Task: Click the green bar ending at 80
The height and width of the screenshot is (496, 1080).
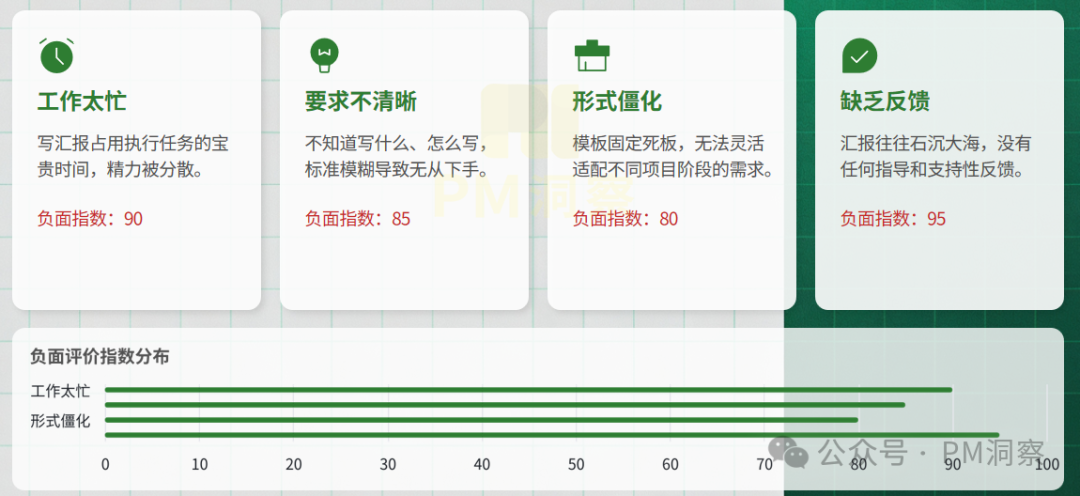Action: 481,420
